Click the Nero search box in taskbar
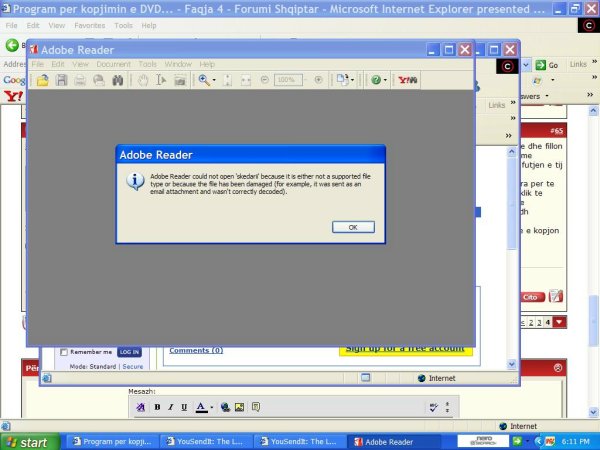The image size is (600, 450). (x=483, y=441)
